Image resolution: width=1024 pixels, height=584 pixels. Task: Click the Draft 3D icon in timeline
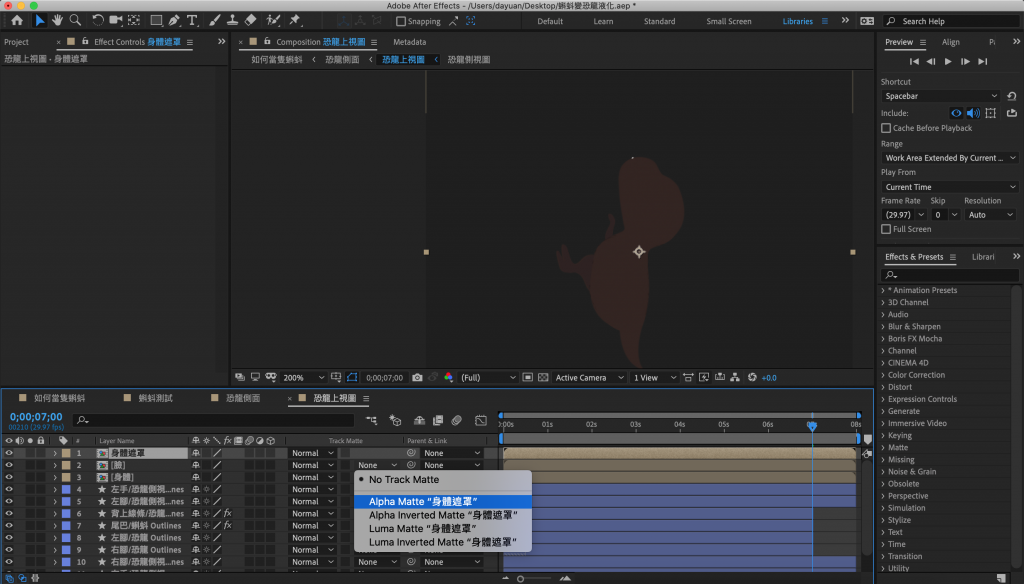[x=395, y=421]
